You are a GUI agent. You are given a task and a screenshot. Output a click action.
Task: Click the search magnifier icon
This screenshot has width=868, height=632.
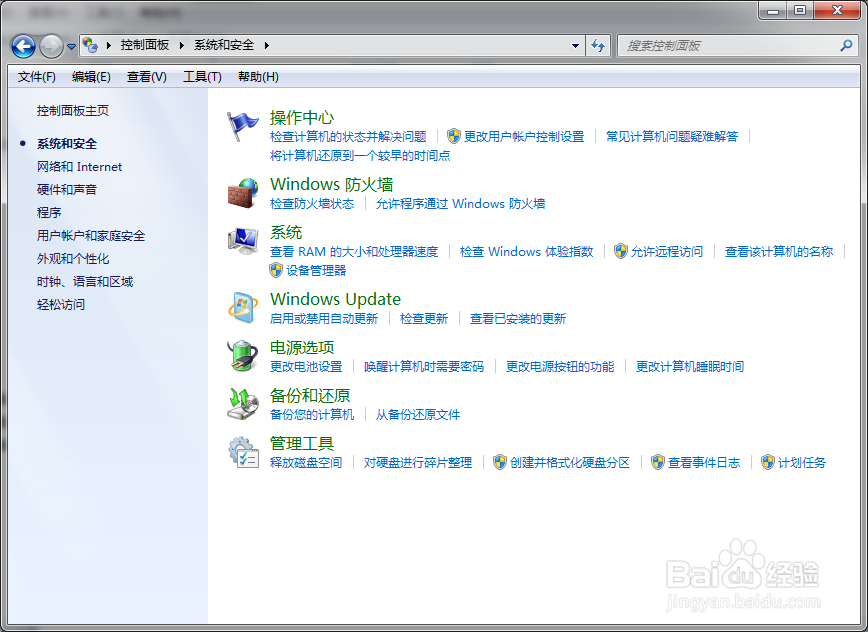[x=846, y=45]
